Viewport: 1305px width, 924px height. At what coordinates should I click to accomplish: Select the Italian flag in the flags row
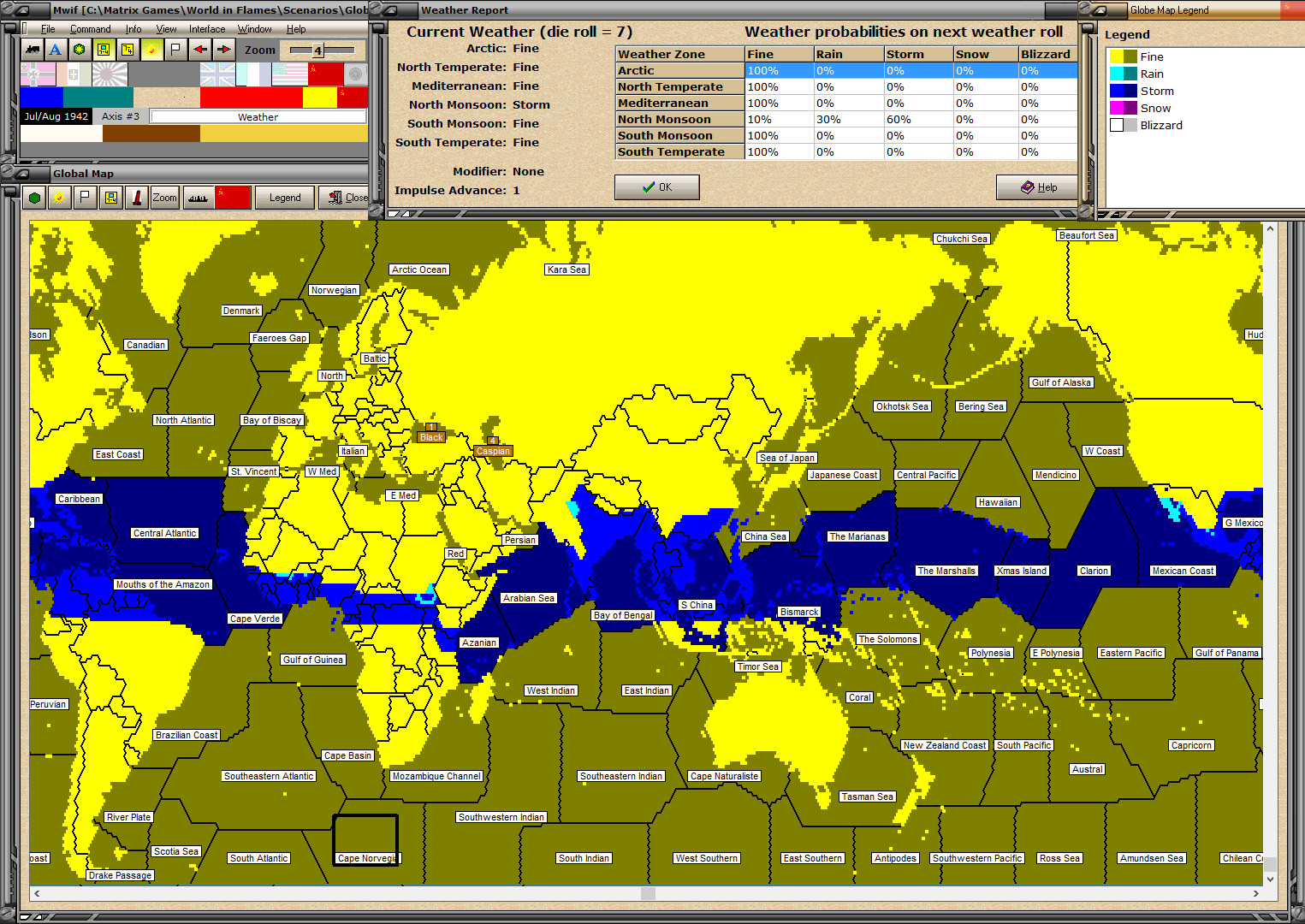[x=74, y=74]
